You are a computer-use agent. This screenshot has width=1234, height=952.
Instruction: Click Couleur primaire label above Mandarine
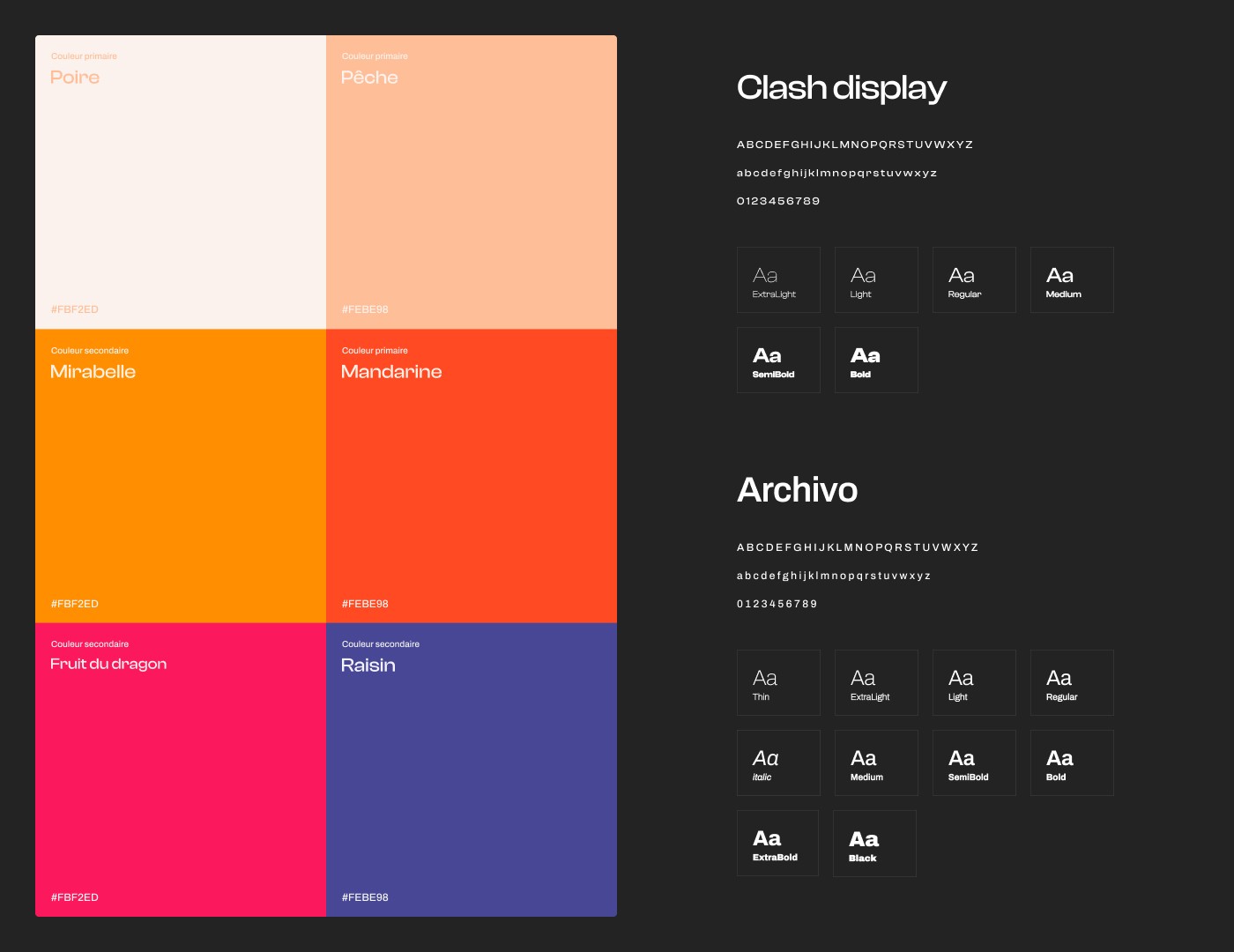click(375, 351)
